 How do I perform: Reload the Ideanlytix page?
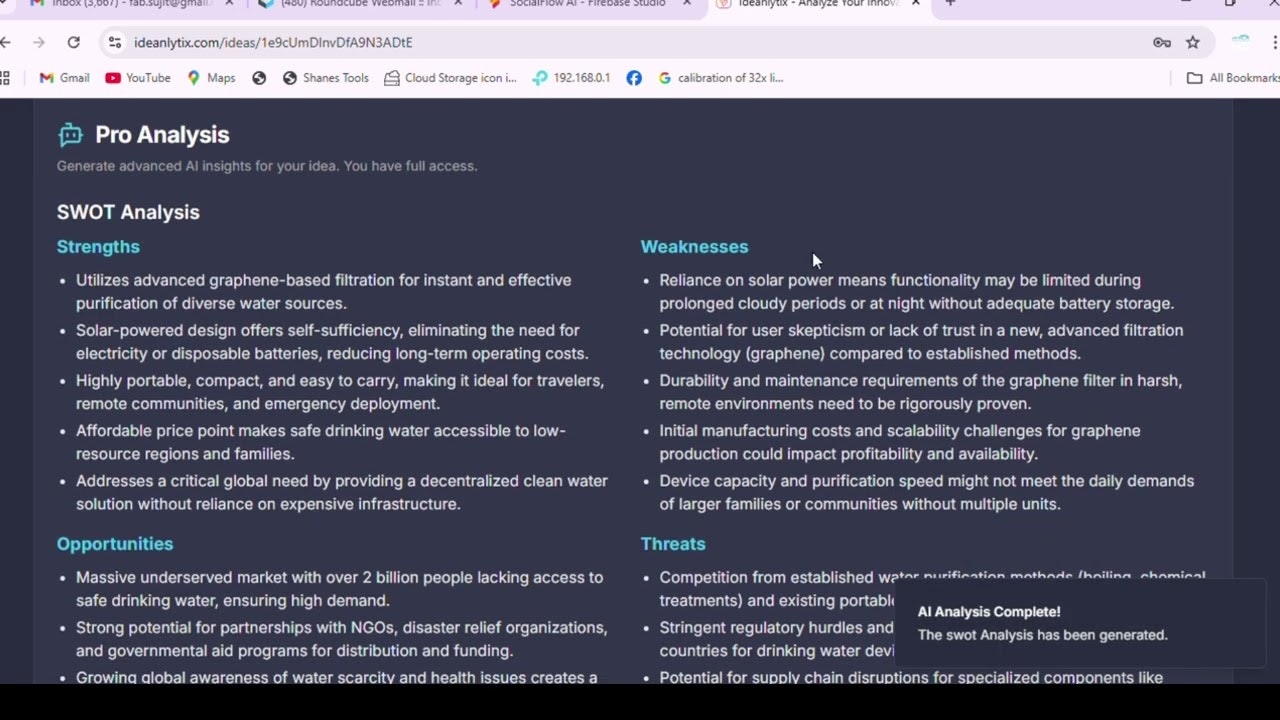tap(74, 42)
